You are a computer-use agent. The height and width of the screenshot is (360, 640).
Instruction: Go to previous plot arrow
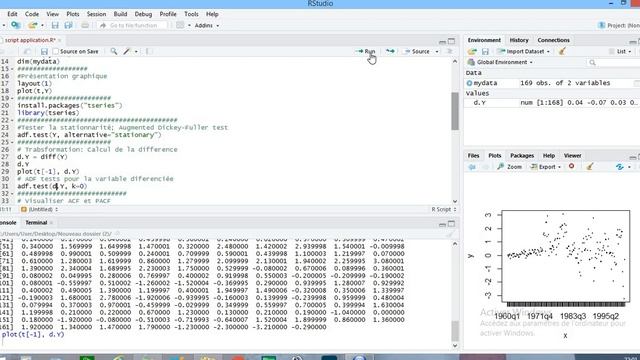click(472, 167)
